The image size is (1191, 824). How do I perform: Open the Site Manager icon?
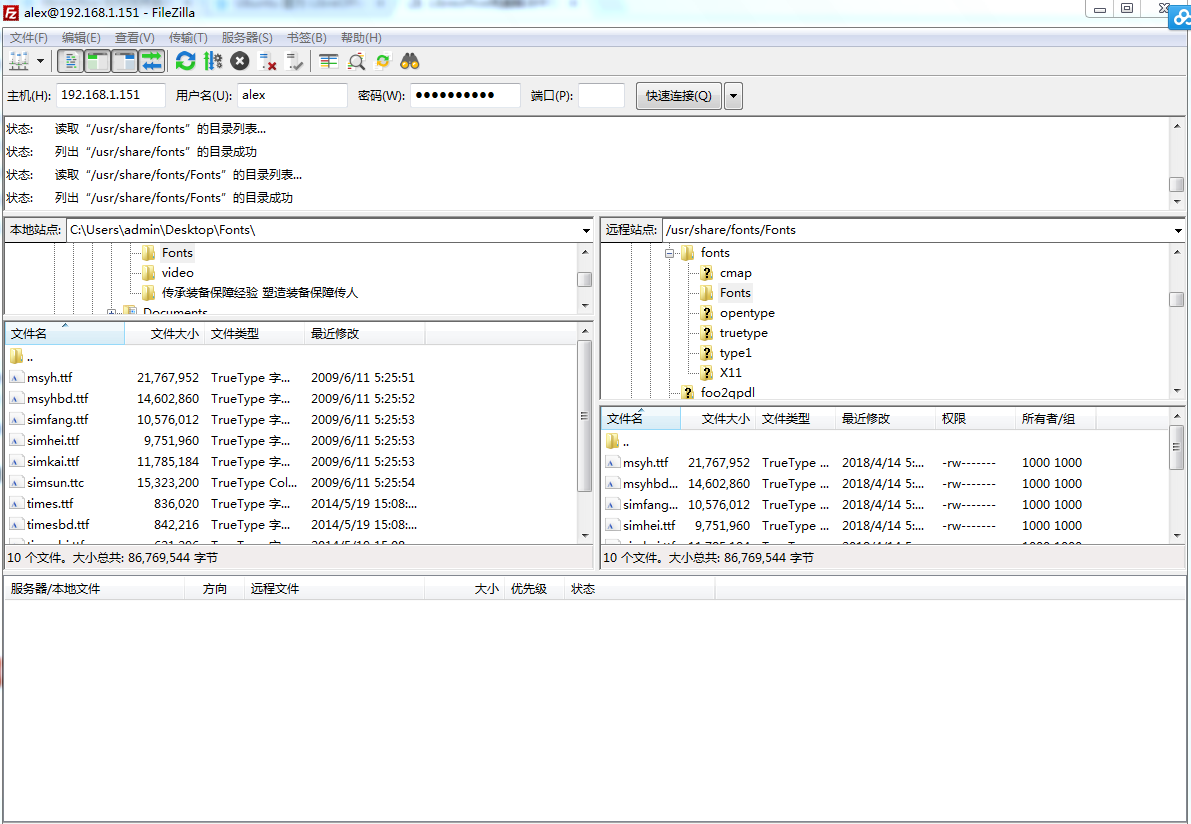[x=18, y=62]
